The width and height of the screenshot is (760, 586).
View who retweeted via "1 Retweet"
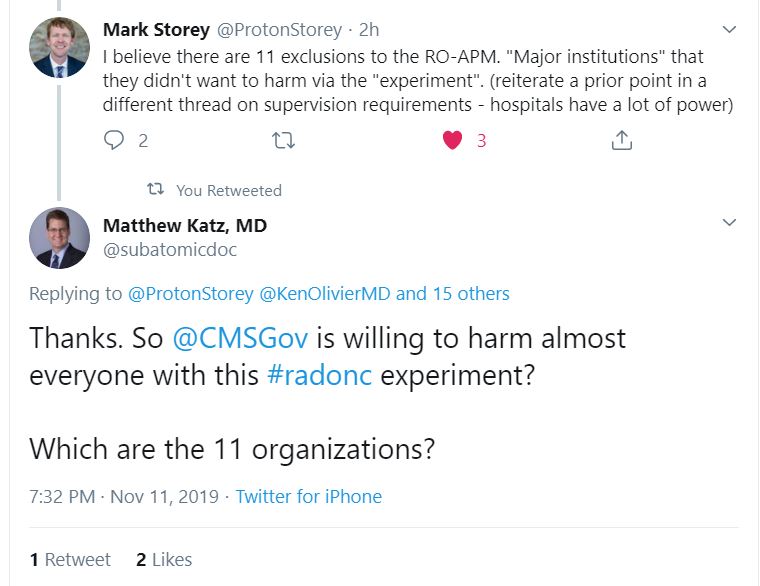tap(70, 559)
